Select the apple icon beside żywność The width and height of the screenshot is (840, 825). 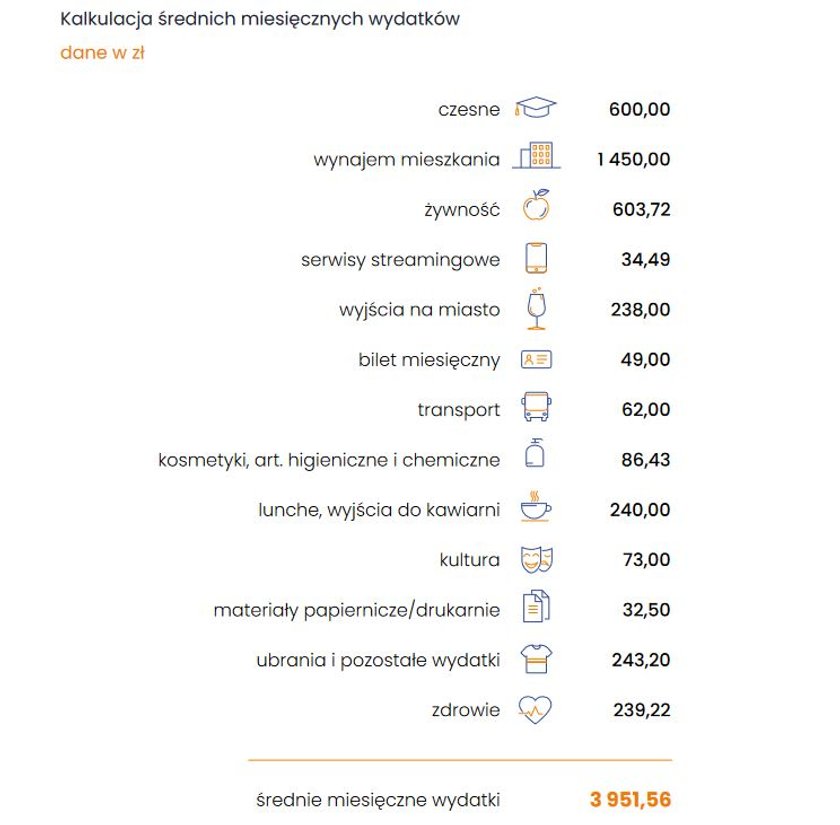(x=536, y=205)
